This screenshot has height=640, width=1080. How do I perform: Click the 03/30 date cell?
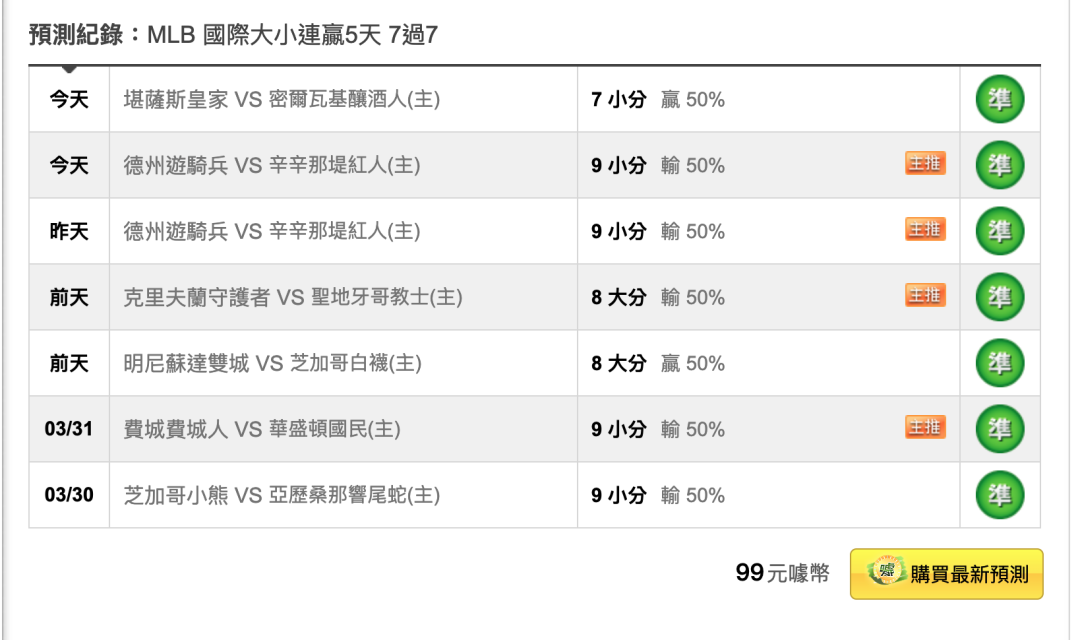[x=69, y=495]
